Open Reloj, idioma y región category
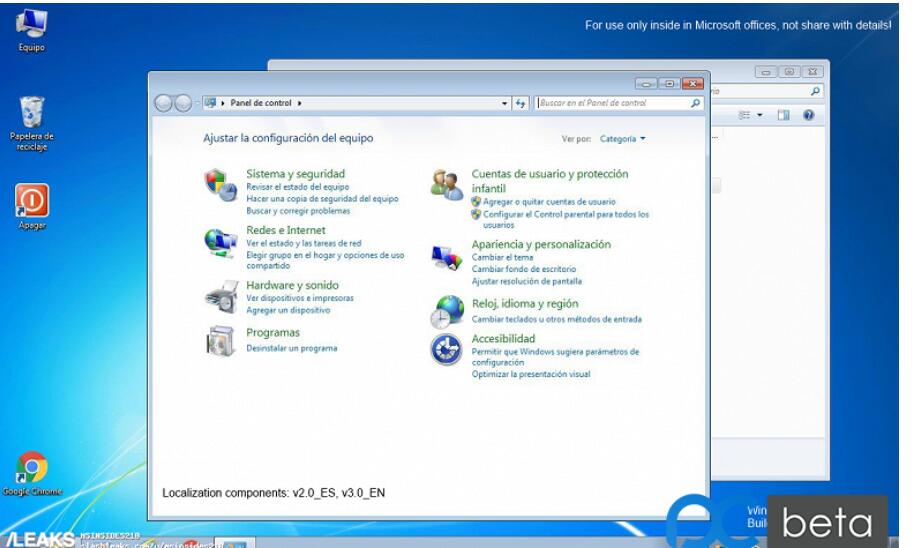 [x=525, y=303]
